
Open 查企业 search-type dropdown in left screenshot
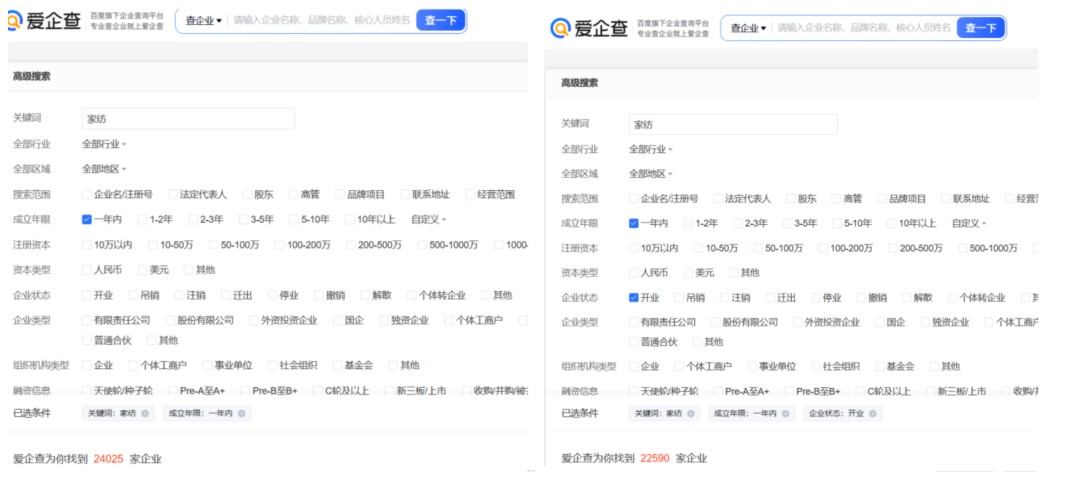pos(203,21)
